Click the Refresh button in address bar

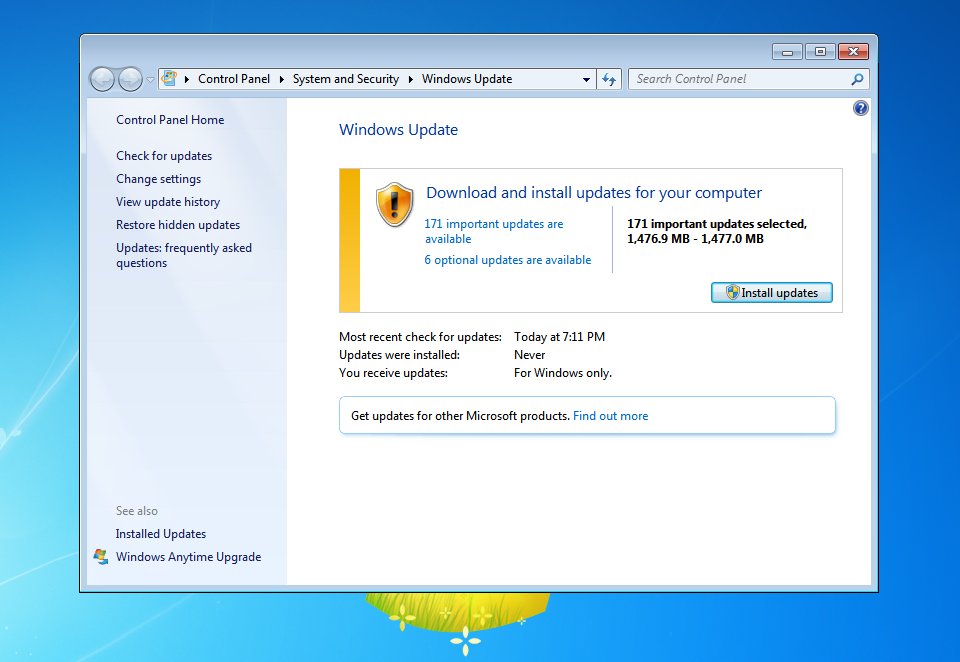609,79
